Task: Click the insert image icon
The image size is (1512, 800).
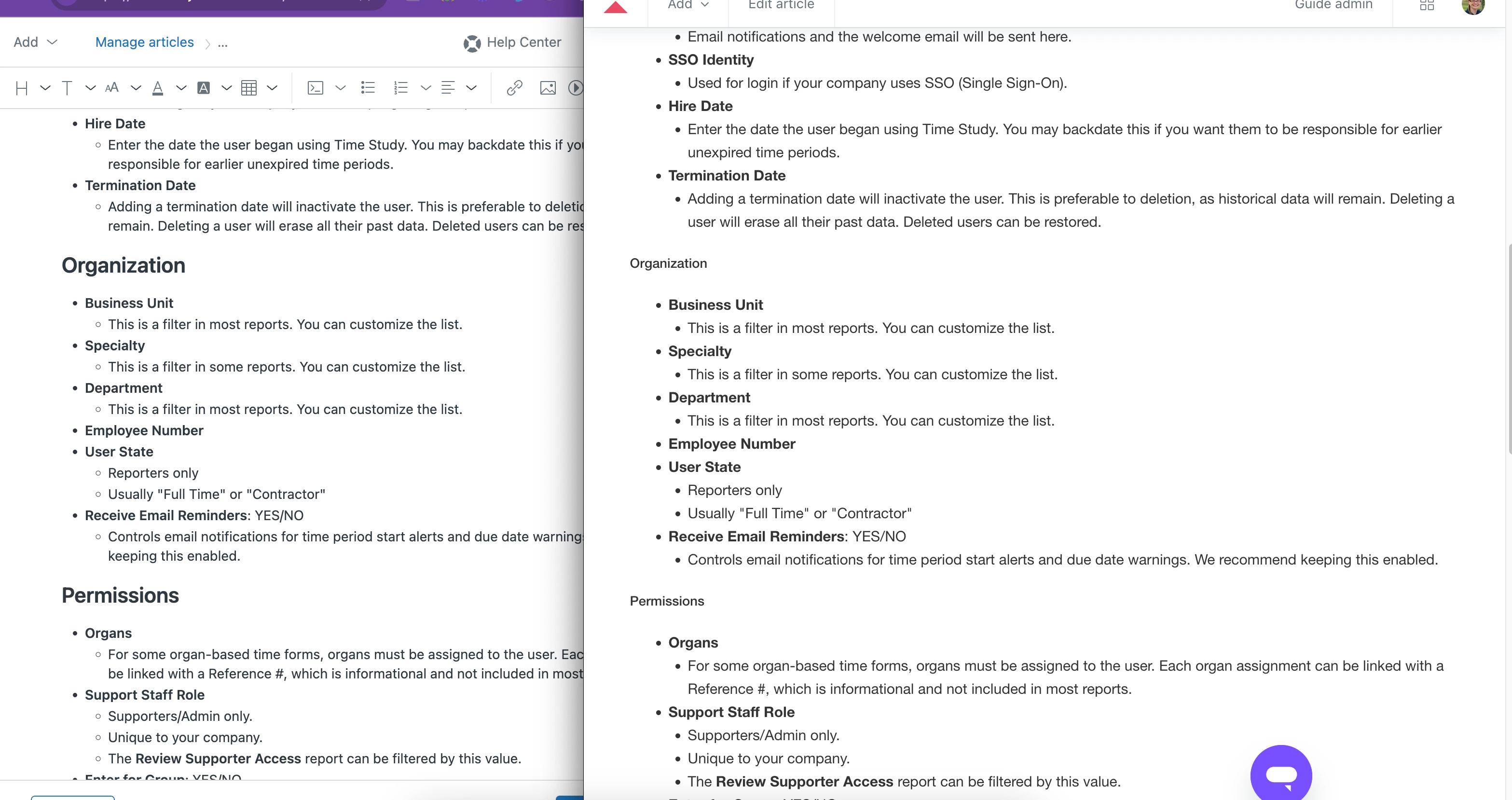Action: [548, 88]
